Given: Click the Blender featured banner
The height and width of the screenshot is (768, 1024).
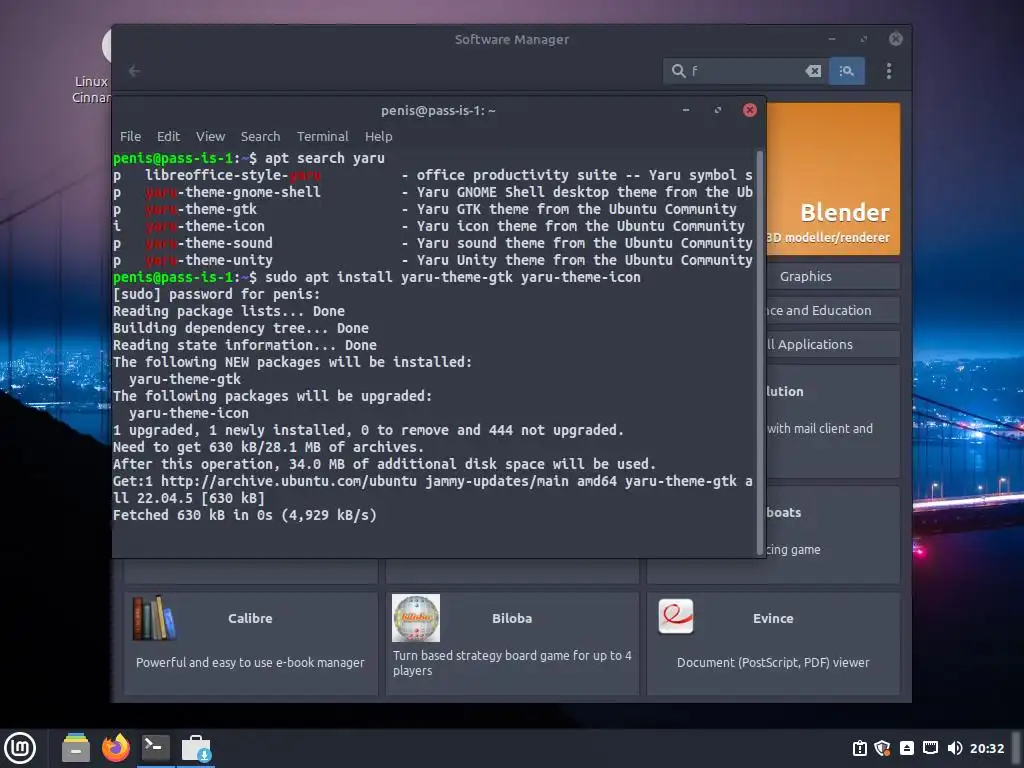Looking at the screenshot, I should coord(833,178).
